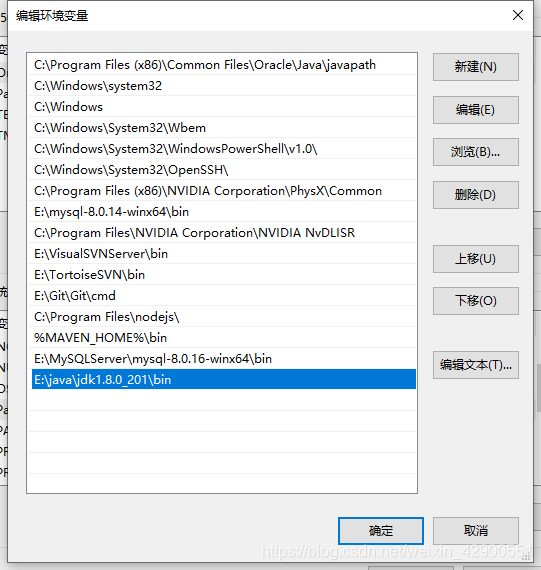Move entry down with 下移(O)
541x570 pixels.
[x=476, y=301]
